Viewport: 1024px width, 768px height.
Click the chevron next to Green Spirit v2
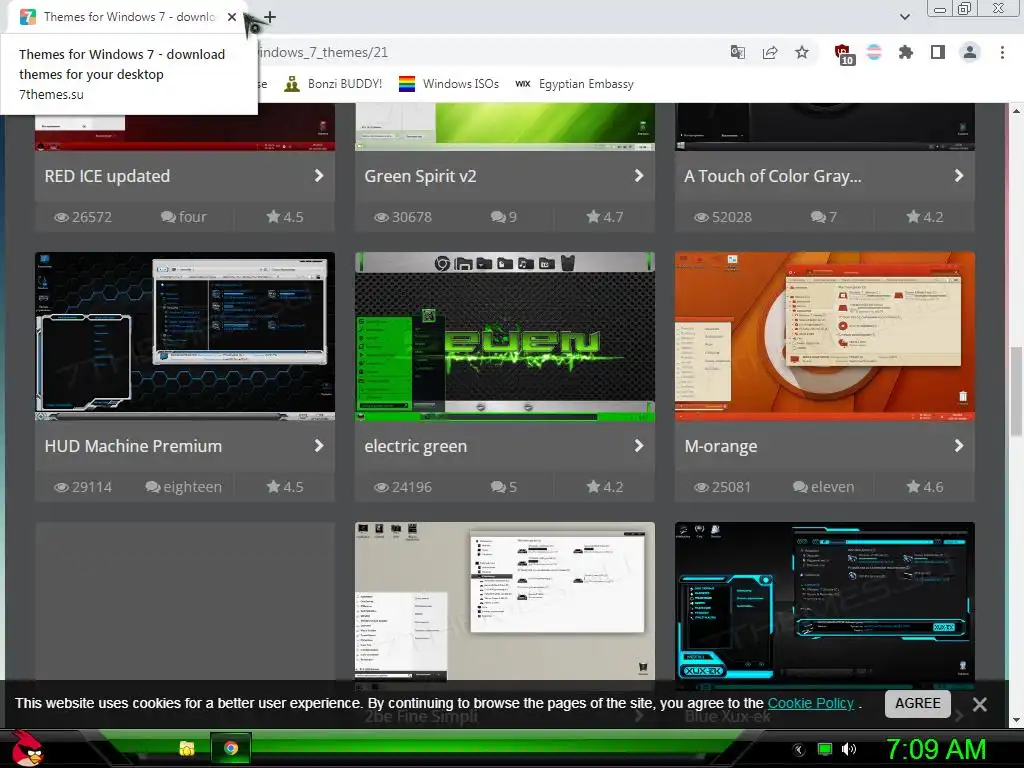tap(639, 176)
